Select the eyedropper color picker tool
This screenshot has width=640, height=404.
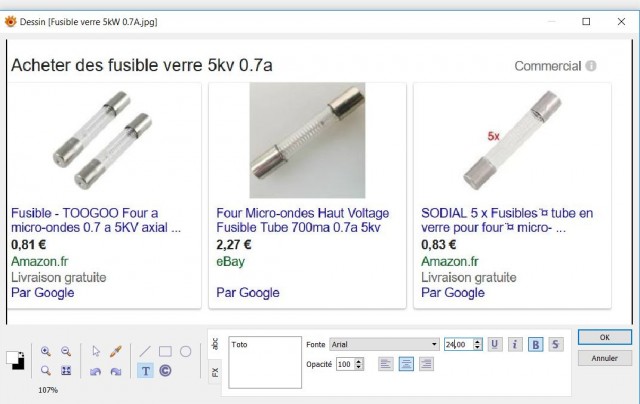[x=116, y=351]
